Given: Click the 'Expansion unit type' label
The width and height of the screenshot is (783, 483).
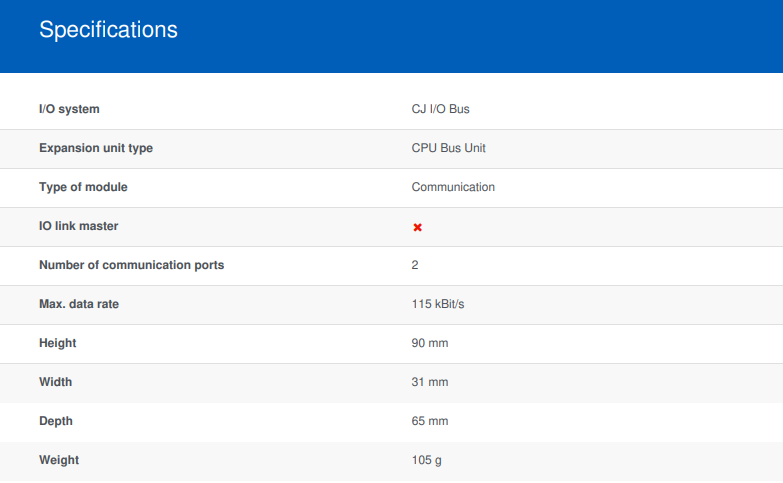Looking at the screenshot, I should 96,148.
